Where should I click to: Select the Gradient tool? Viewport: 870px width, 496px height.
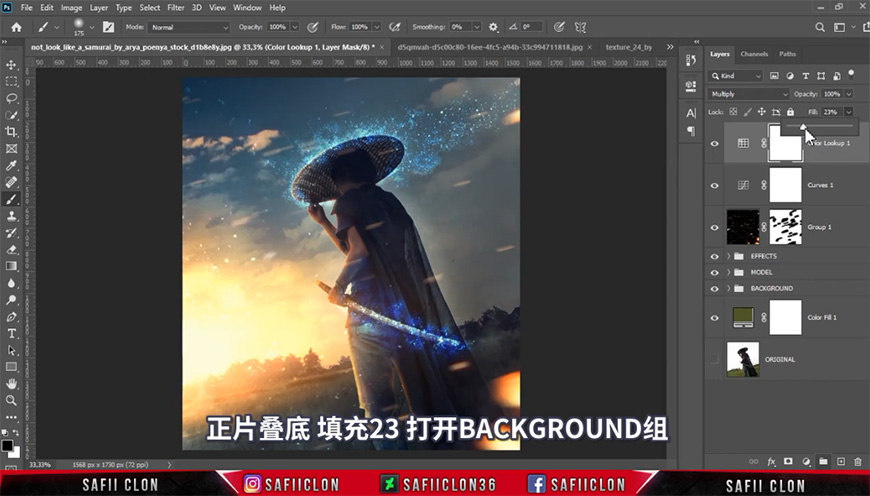11,266
